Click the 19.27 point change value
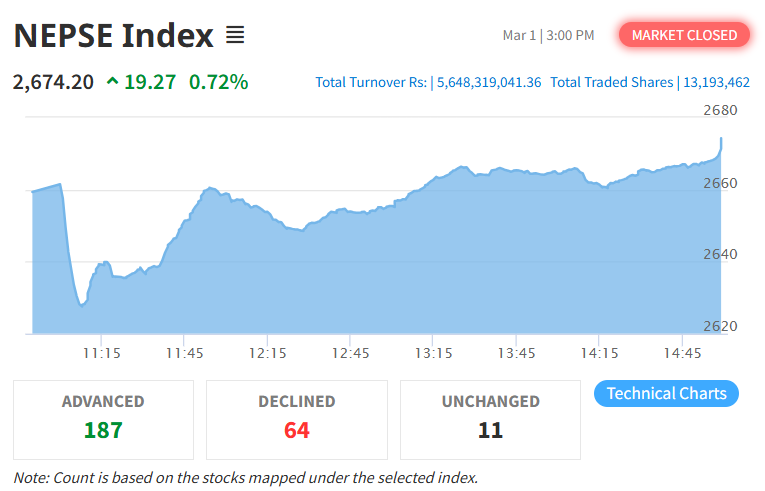The height and width of the screenshot is (491, 765). [150, 82]
